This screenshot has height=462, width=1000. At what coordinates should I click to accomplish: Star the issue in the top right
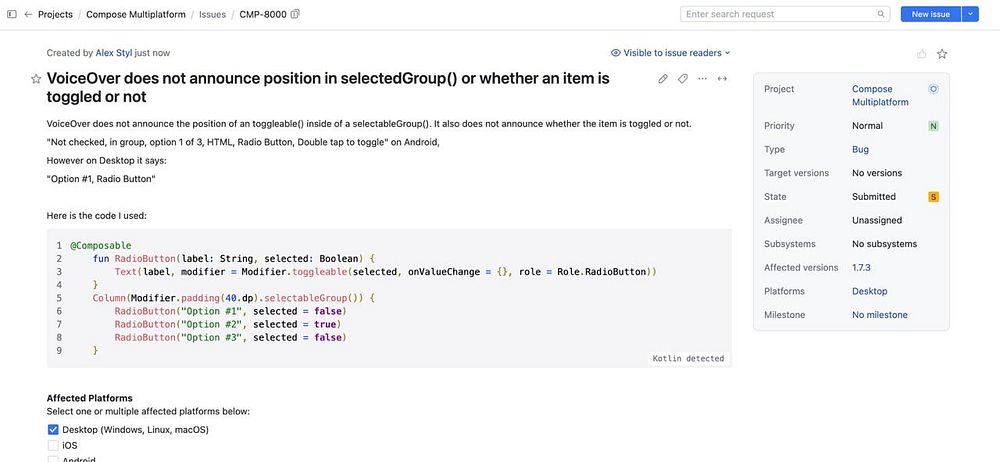click(x=941, y=54)
